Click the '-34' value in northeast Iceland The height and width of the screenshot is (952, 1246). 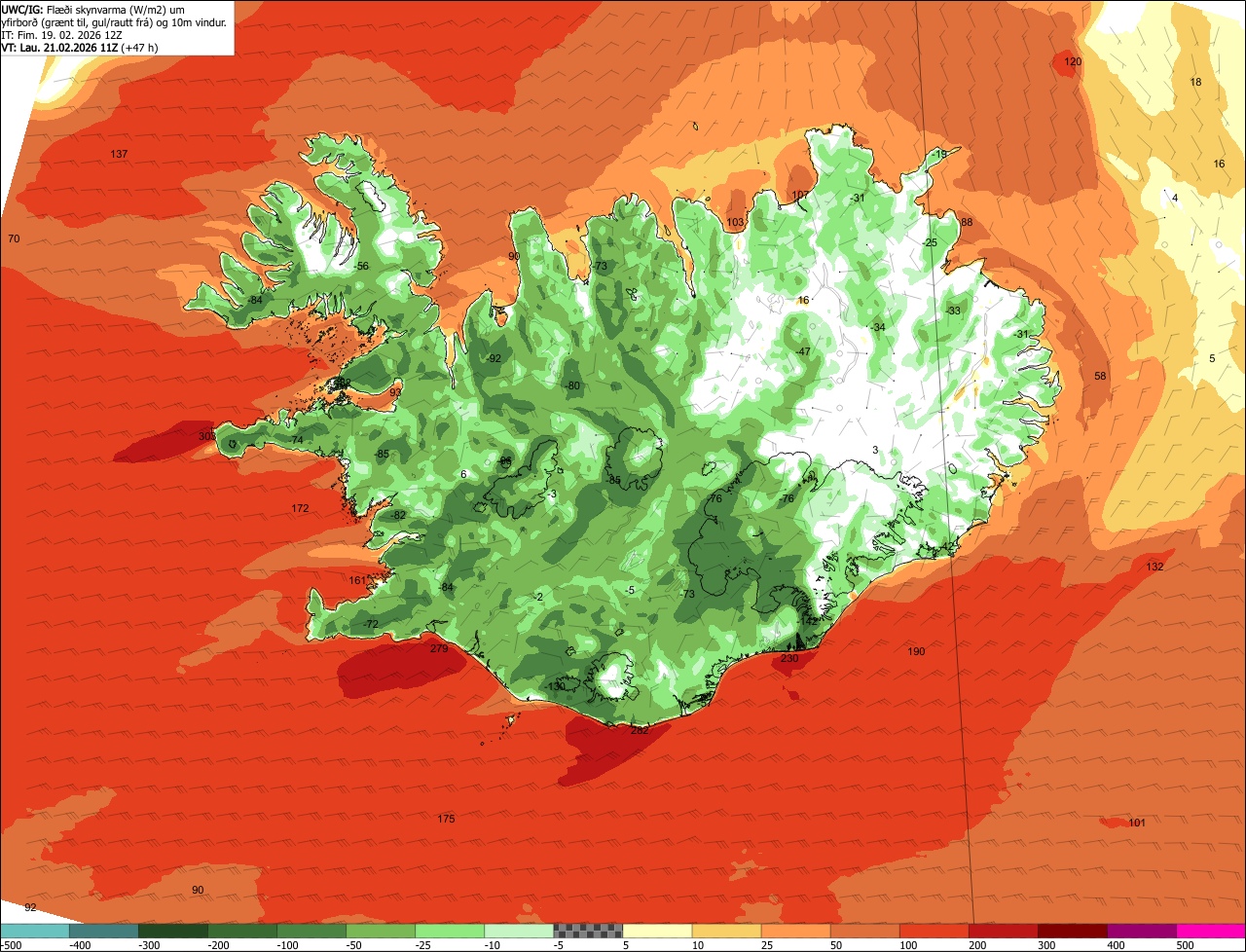878,327
